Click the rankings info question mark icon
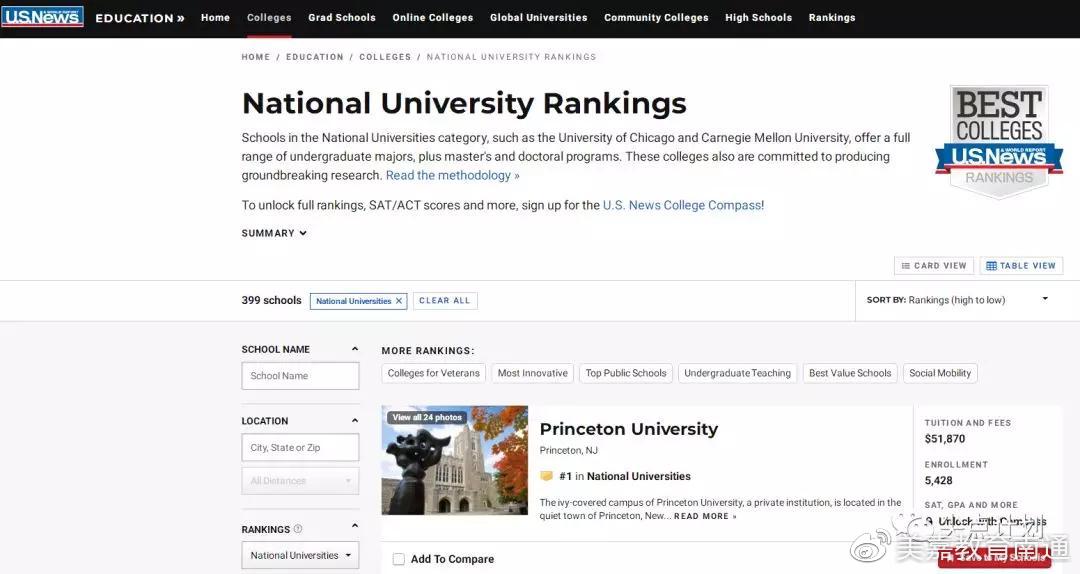The image size is (1080, 574). tap(298, 529)
